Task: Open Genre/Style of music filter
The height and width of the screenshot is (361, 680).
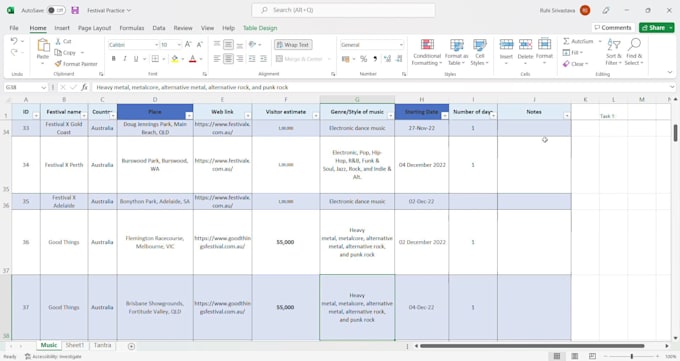Action: (390, 116)
